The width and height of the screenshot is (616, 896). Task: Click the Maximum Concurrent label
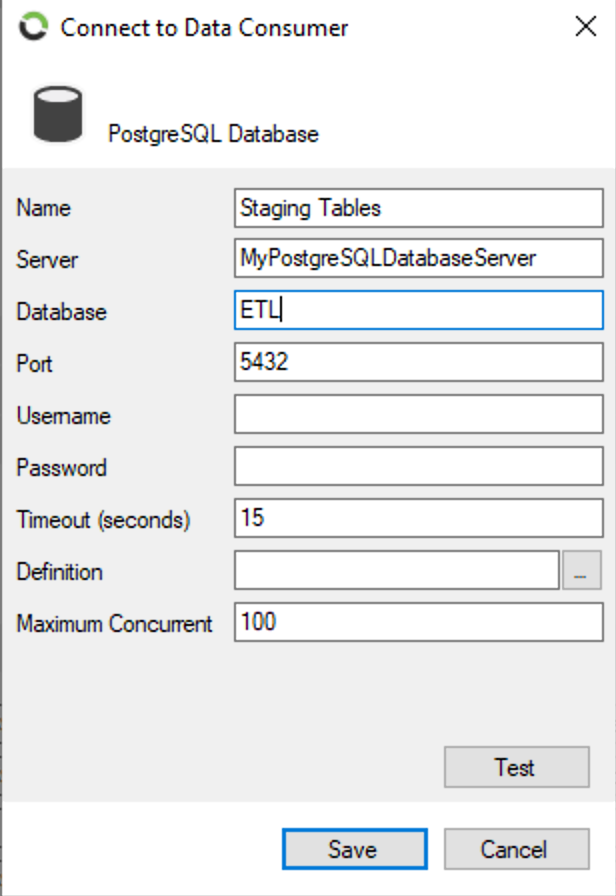click(x=114, y=623)
